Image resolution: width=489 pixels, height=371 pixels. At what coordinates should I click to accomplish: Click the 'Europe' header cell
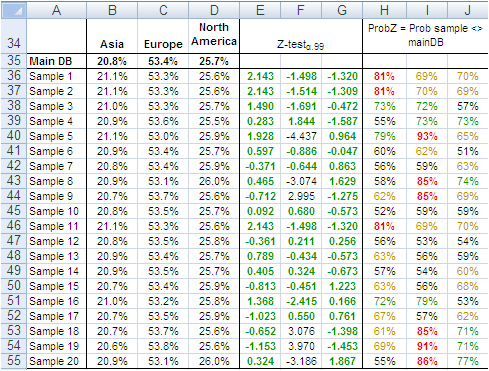click(x=163, y=36)
